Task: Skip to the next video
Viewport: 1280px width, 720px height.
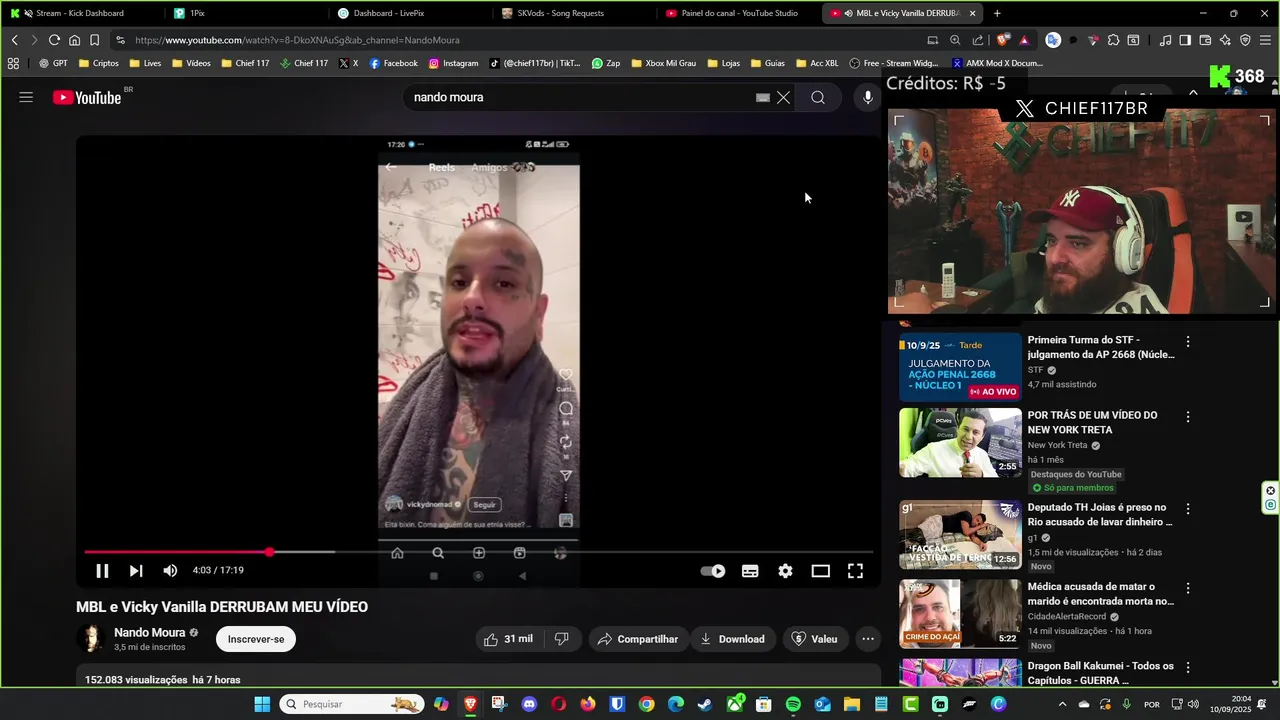Action: click(x=136, y=571)
